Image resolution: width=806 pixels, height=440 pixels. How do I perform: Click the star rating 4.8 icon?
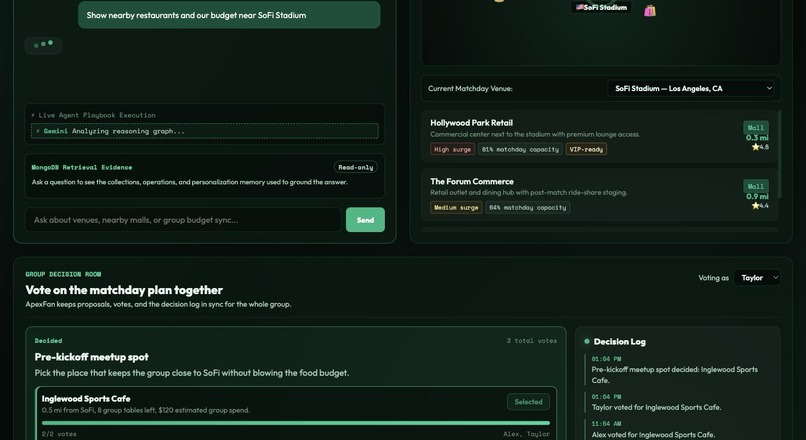point(756,147)
